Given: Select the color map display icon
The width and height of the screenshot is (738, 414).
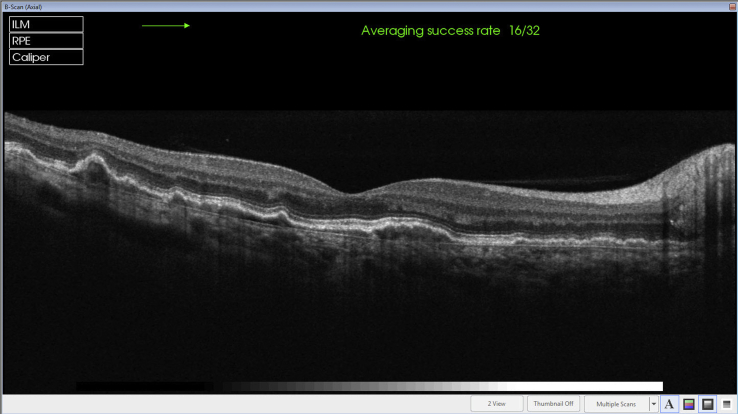Looking at the screenshot, I should click(x=688, y=404).
